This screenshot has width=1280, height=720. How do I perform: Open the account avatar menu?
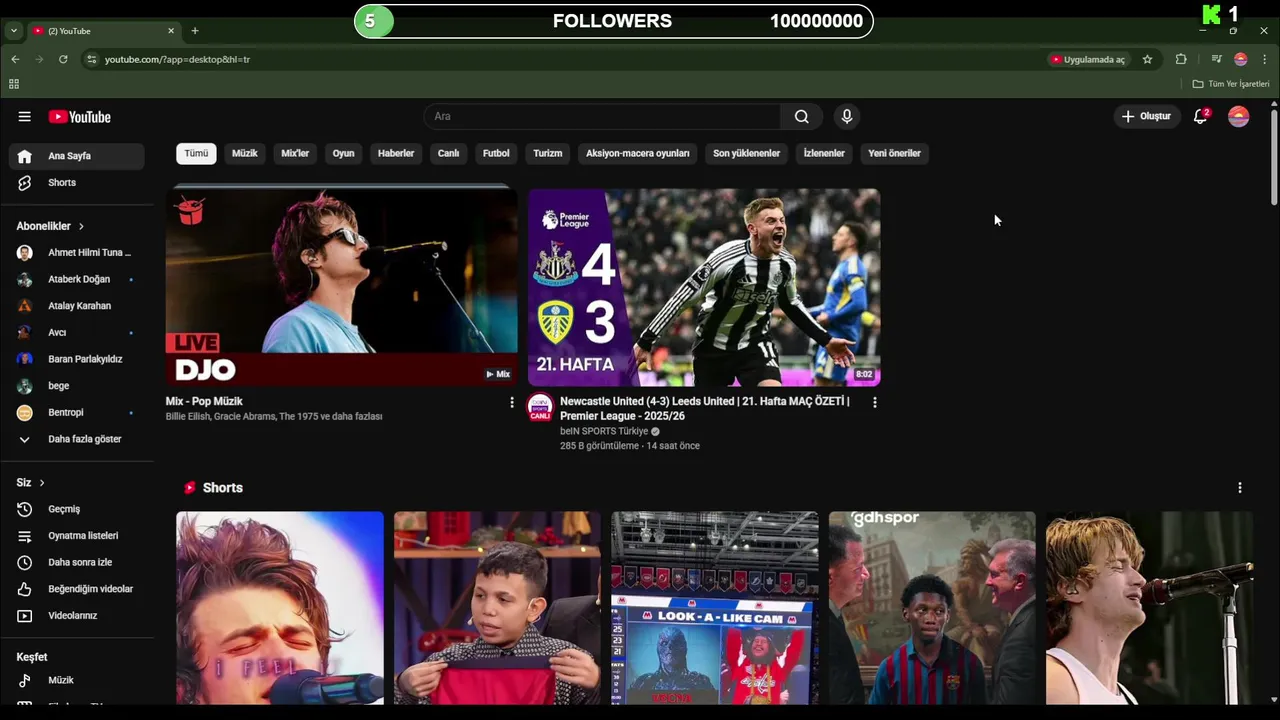(x=1239, y=117)
